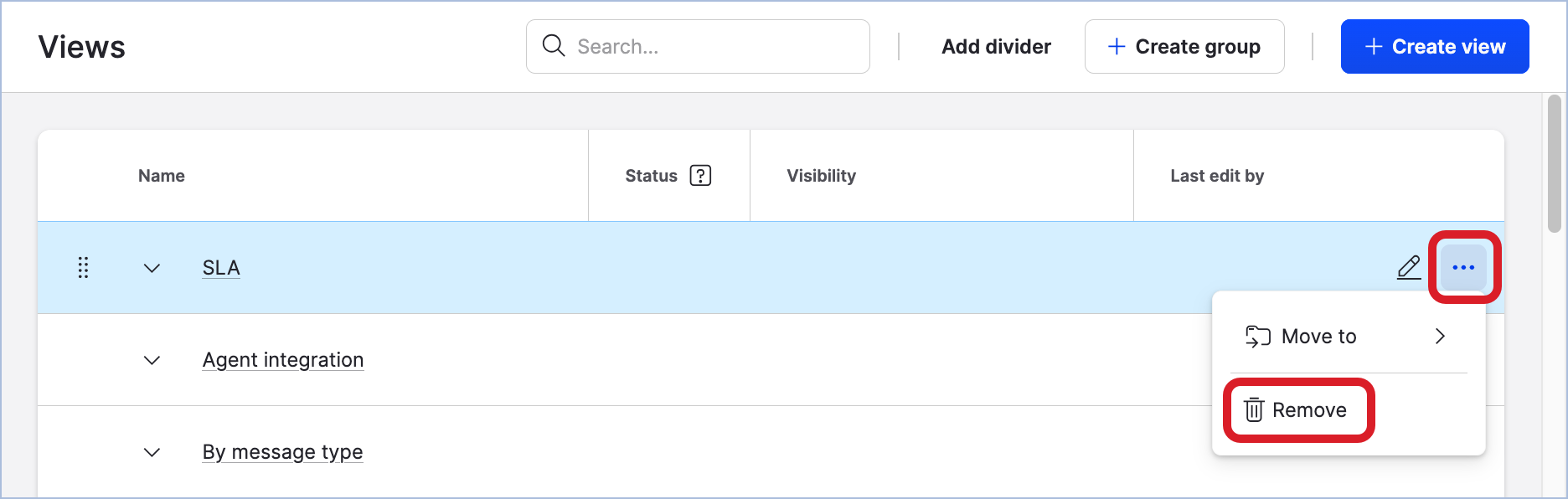Image resolution: width=1568 pixels, height=499 pixels.
Task: Click the Status help question mark icon
Action: coord(700,176)
